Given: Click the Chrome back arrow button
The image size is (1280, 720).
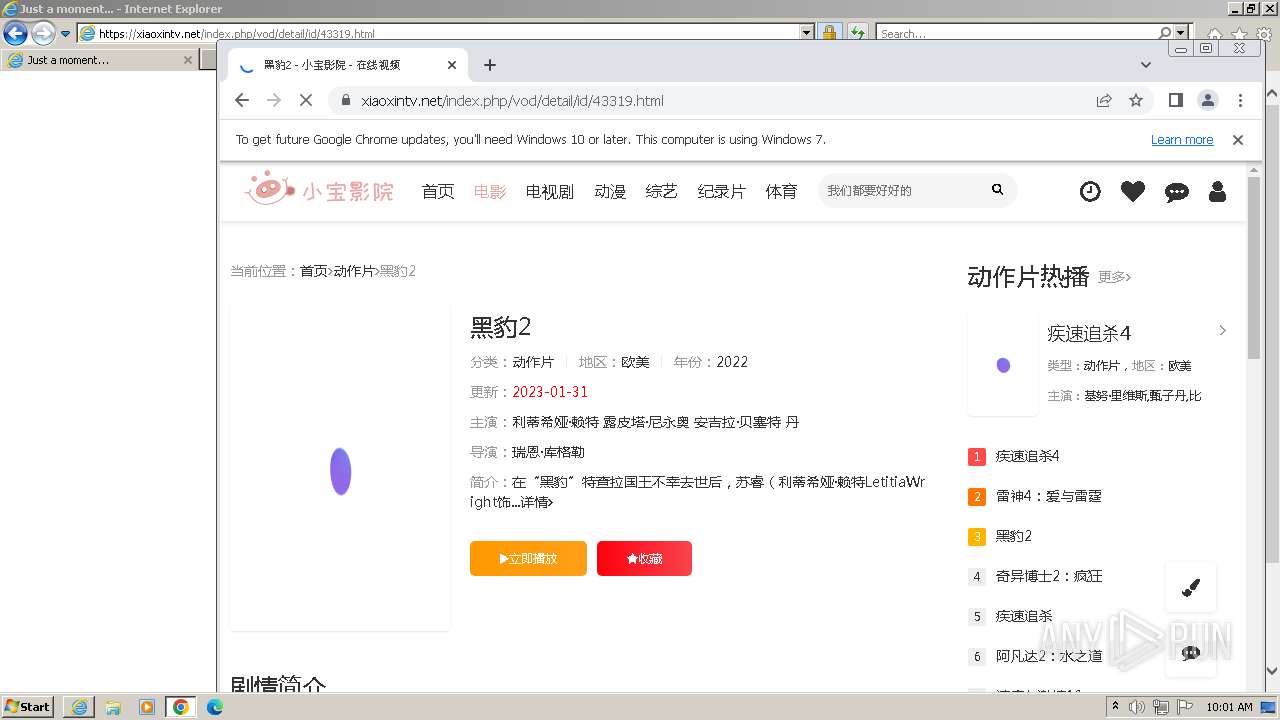Looking at the screenshot, I should [242, 100].
